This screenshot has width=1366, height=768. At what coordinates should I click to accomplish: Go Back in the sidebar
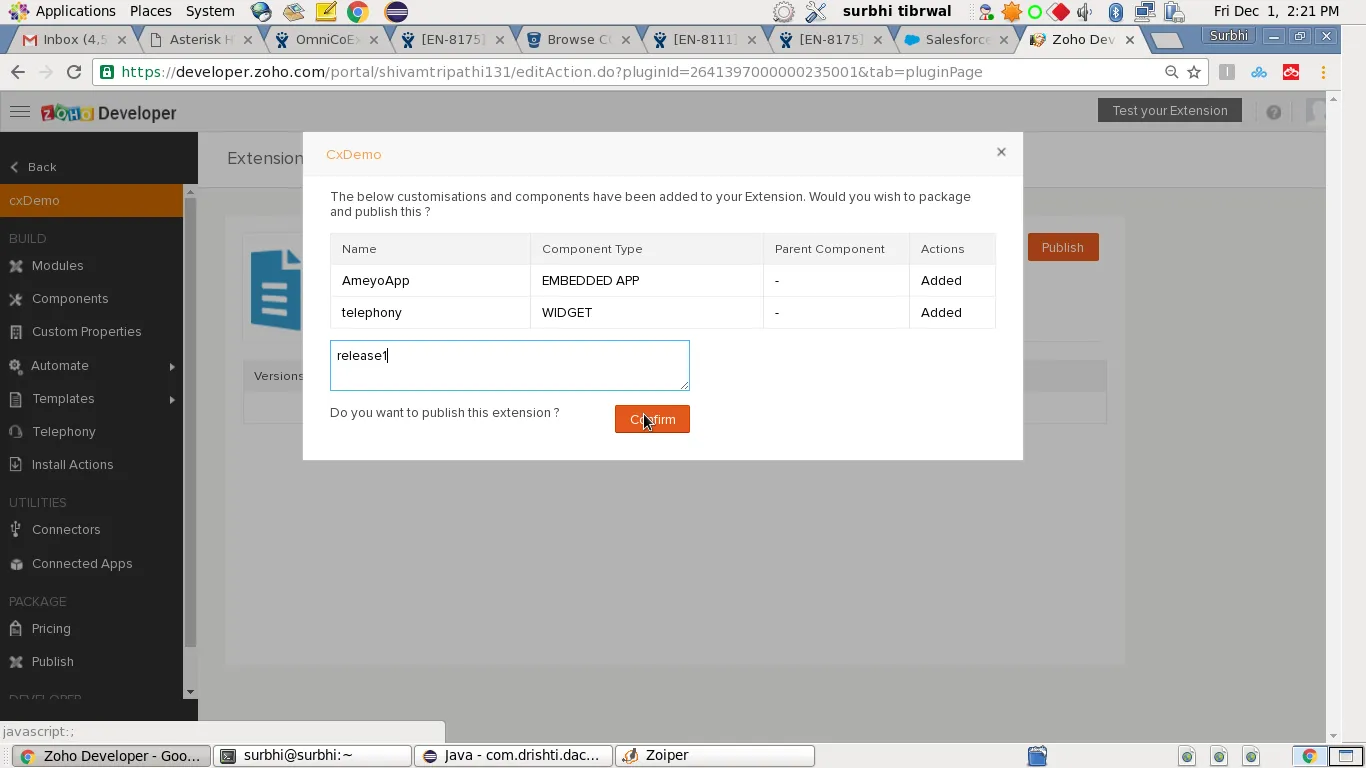click(x=33, y=167)
